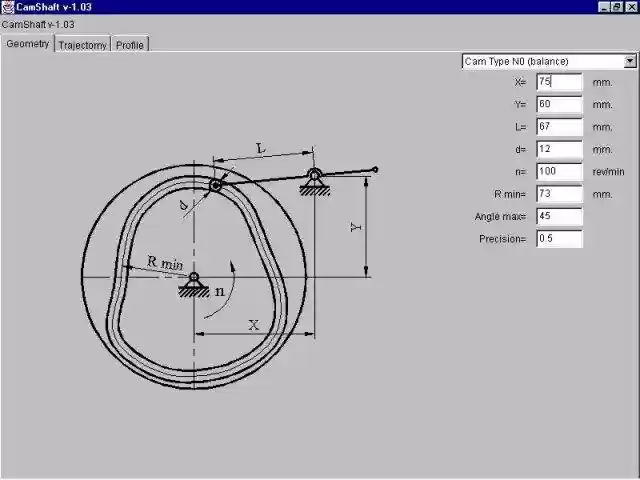Click the X= input field
Viewport: 640px width, 480px height.
click(559, 82)
